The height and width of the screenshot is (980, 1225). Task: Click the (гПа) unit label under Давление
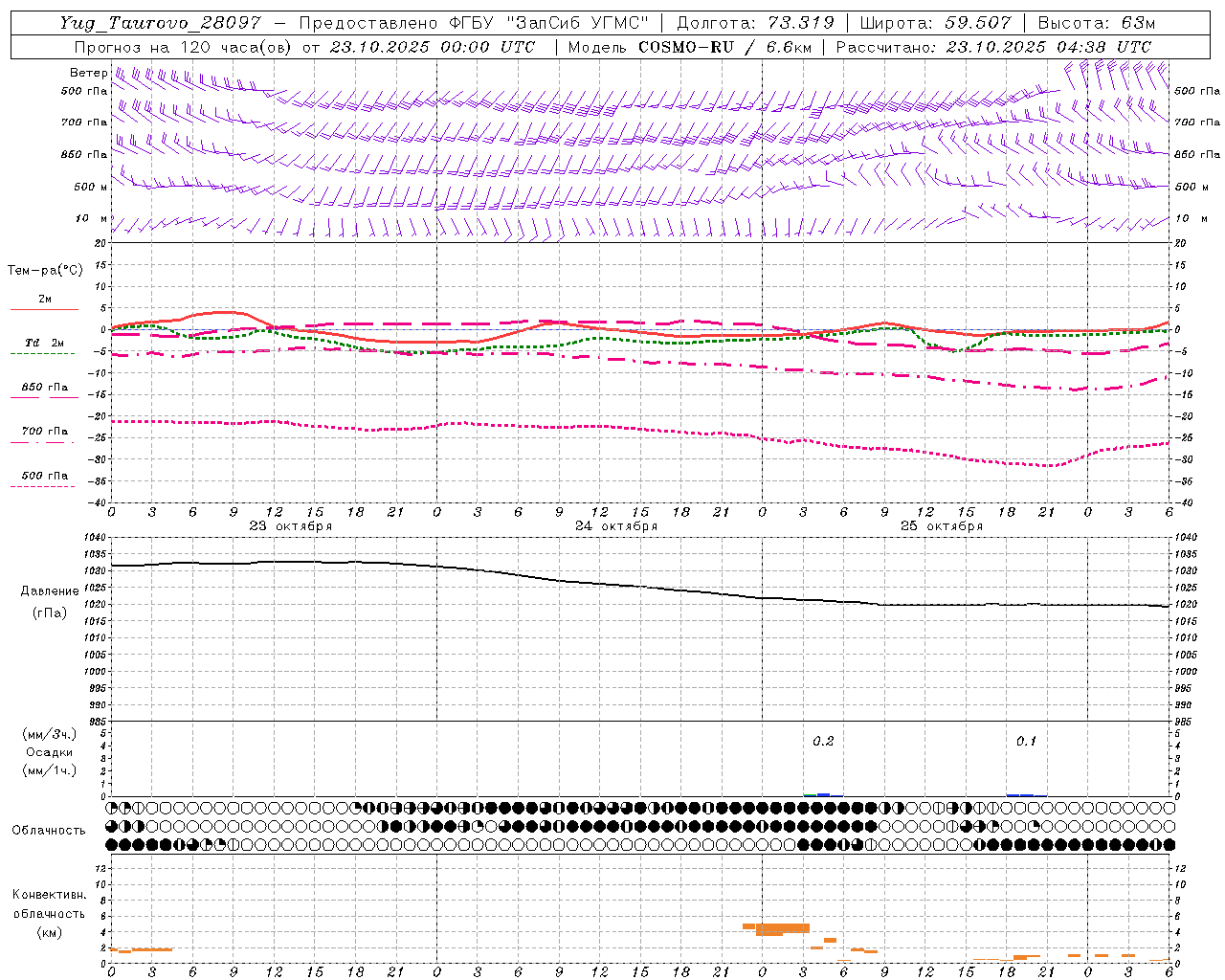click(50, 613)
